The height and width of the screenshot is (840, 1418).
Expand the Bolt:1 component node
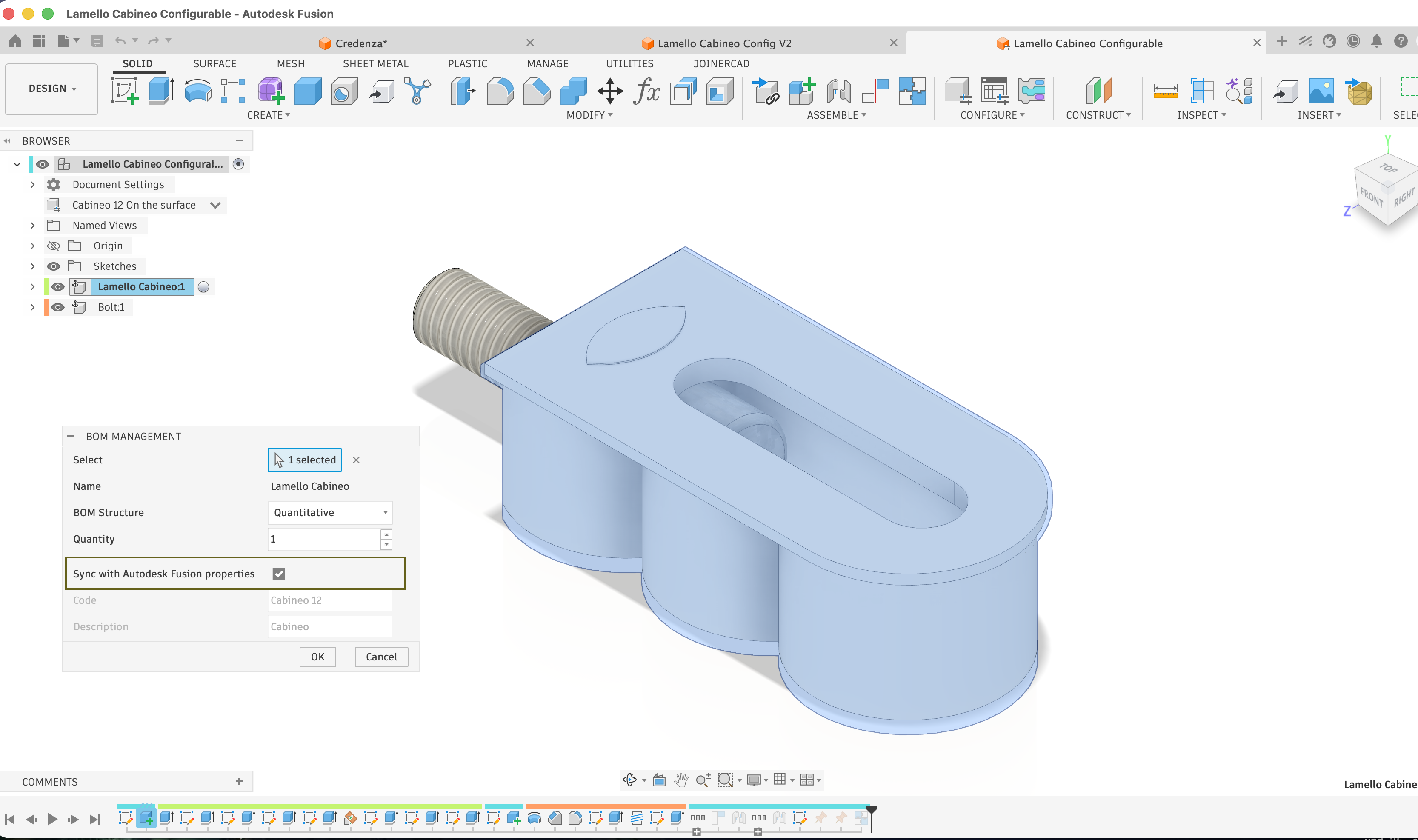pyautogui.click(x=32, y=307)
